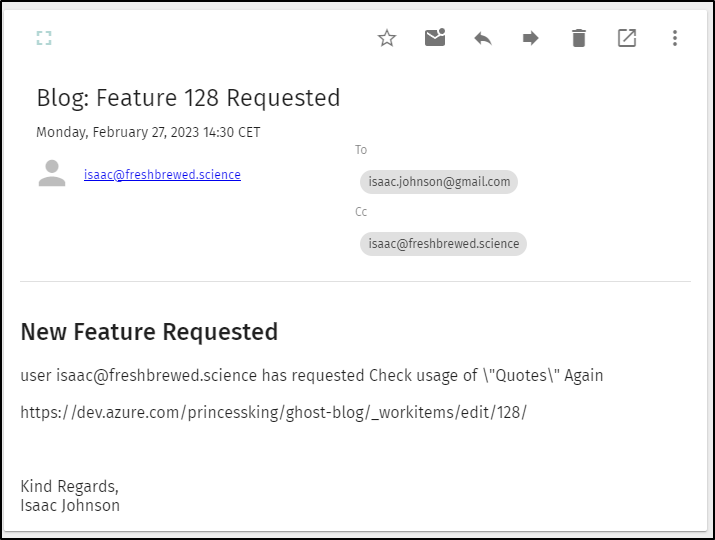Click the dev.azure.com workitems URL text

tap(274, 412)
